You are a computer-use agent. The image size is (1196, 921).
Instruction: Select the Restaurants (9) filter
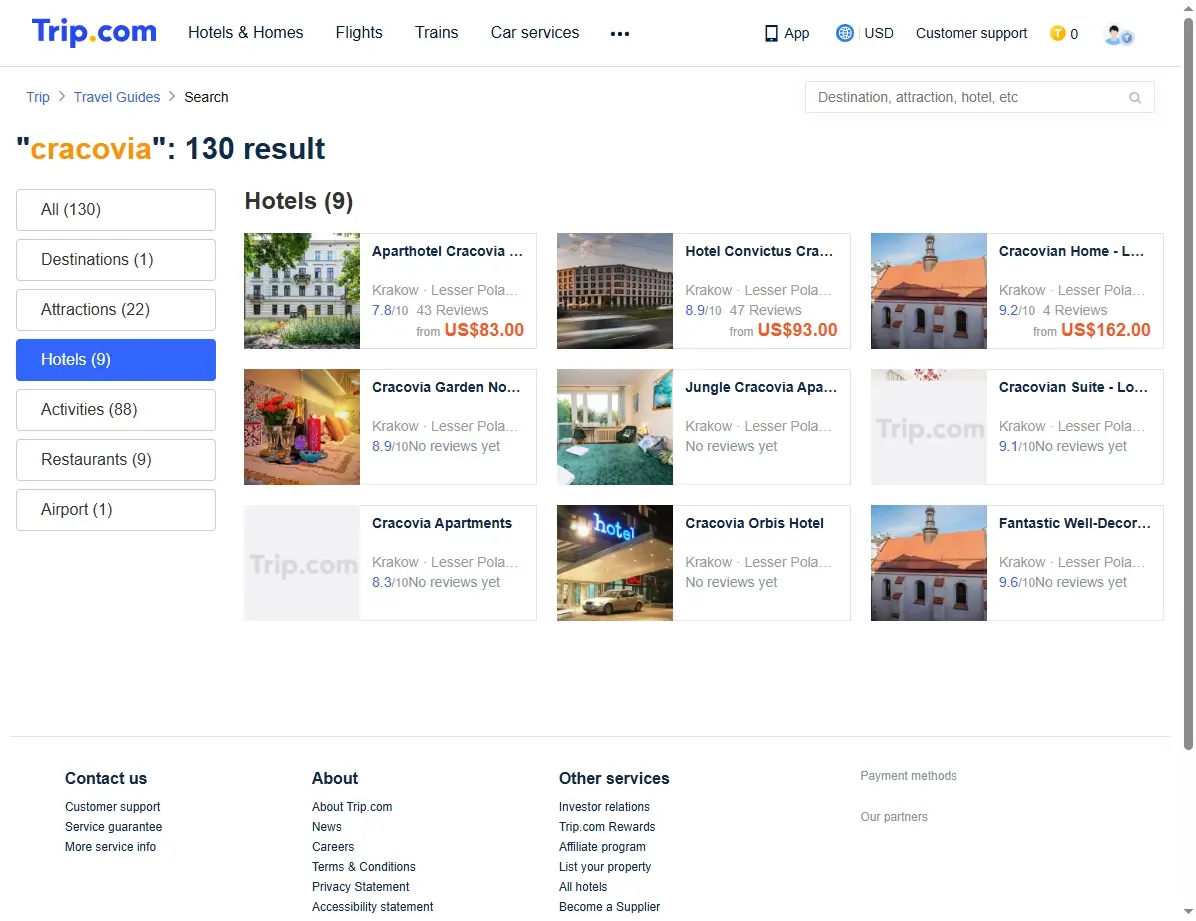116,459
